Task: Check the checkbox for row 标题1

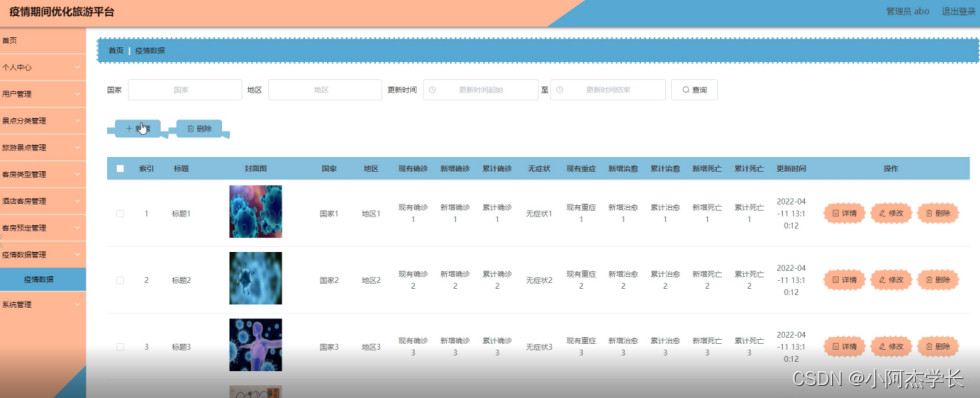Action: (x=120, y=214)
